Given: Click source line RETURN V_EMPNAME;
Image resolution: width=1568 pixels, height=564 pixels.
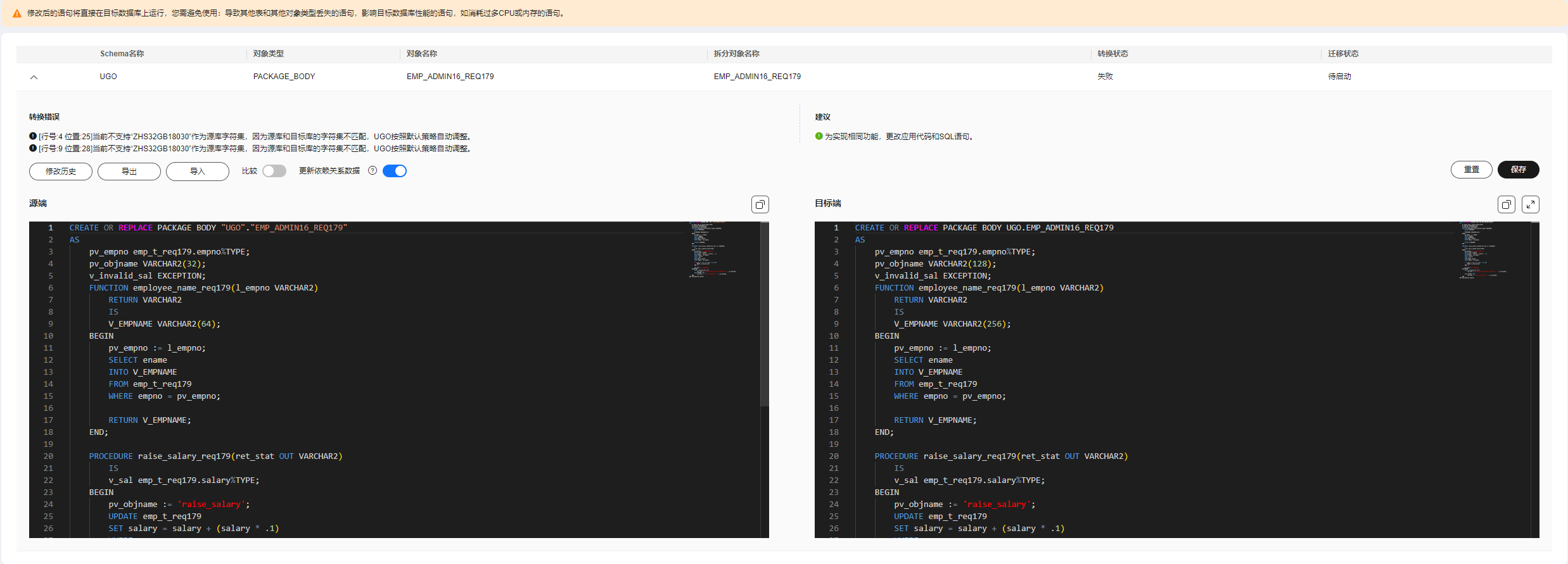Looking at the screenshot, I should click(150, 420).
